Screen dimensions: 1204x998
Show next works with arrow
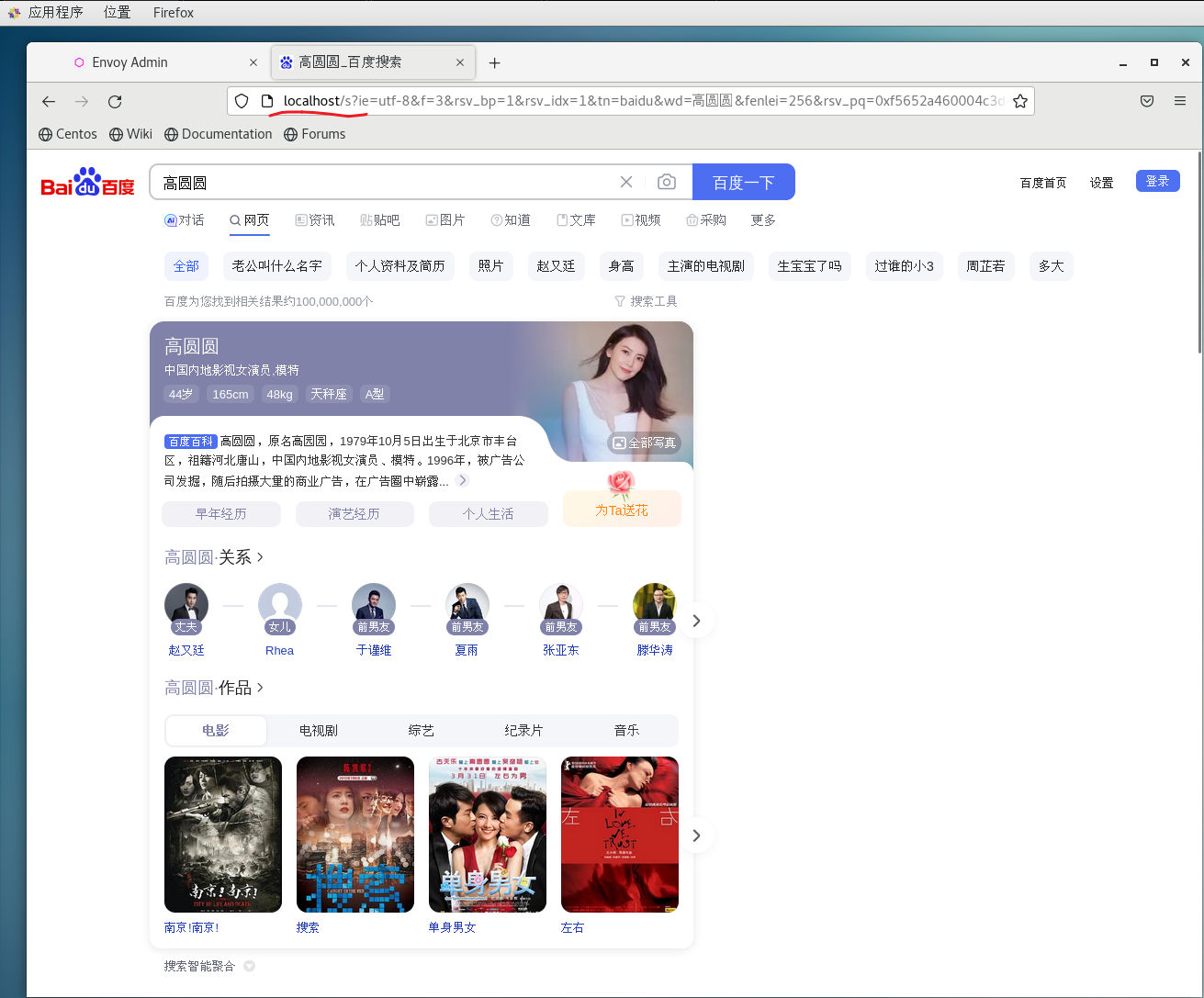[x=696, y=835]
